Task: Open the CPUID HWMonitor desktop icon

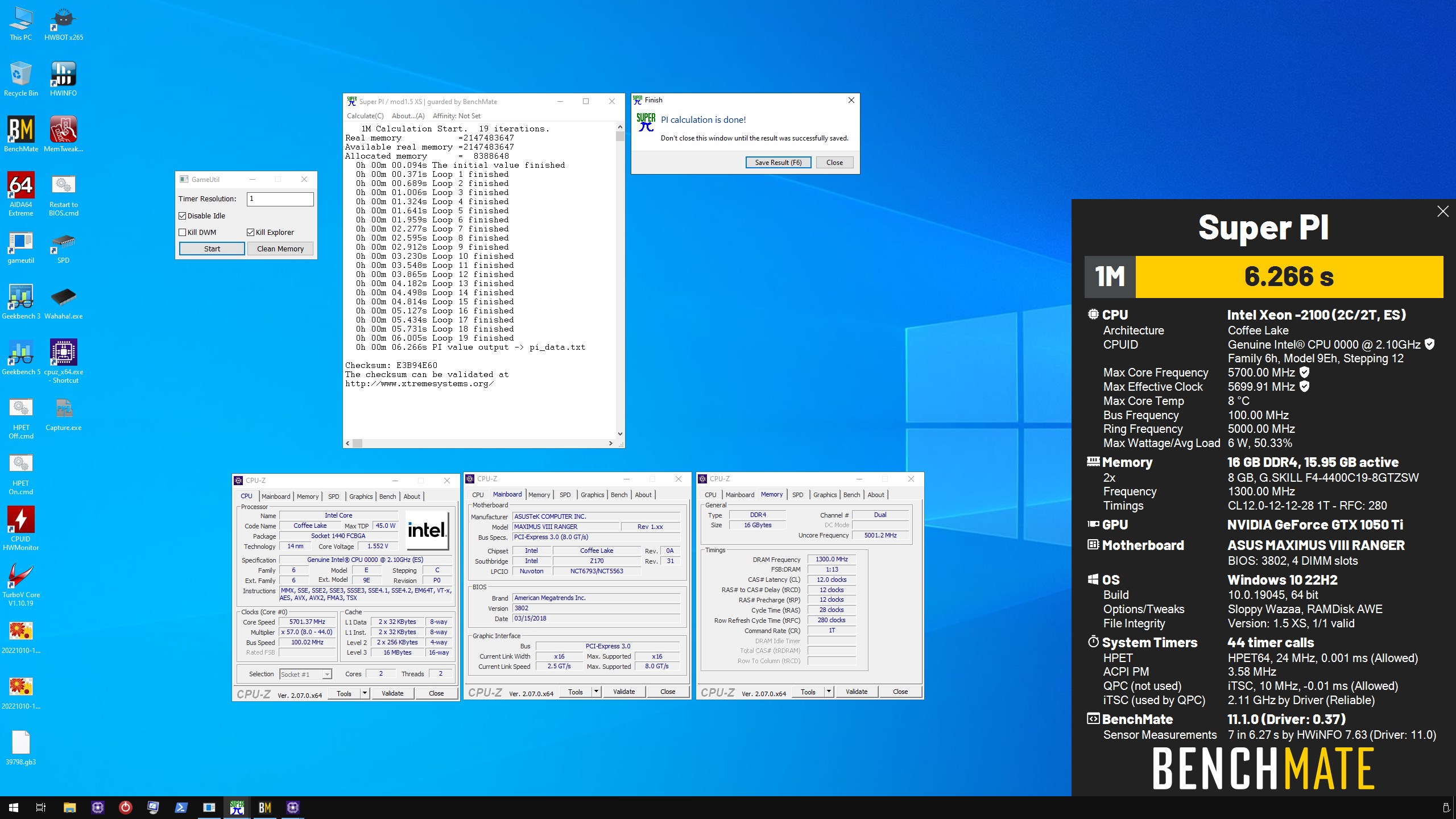Action: click(21, 529)
